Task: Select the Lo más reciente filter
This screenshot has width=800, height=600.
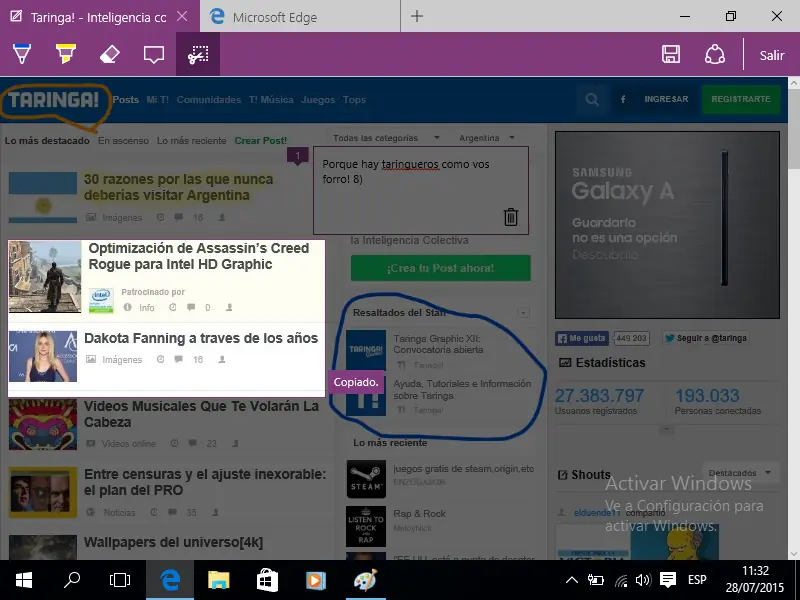Action: [x=191, y=140]
